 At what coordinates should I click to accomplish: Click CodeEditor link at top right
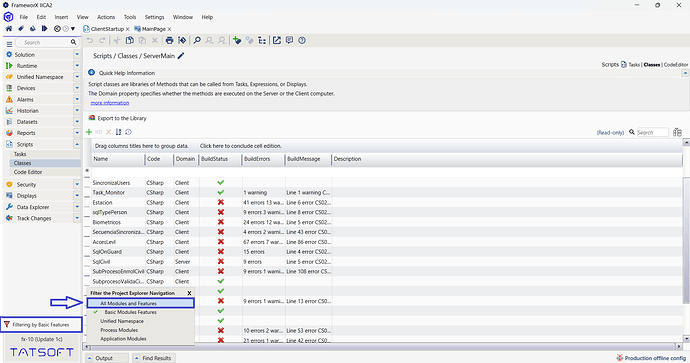click(675, 65)
